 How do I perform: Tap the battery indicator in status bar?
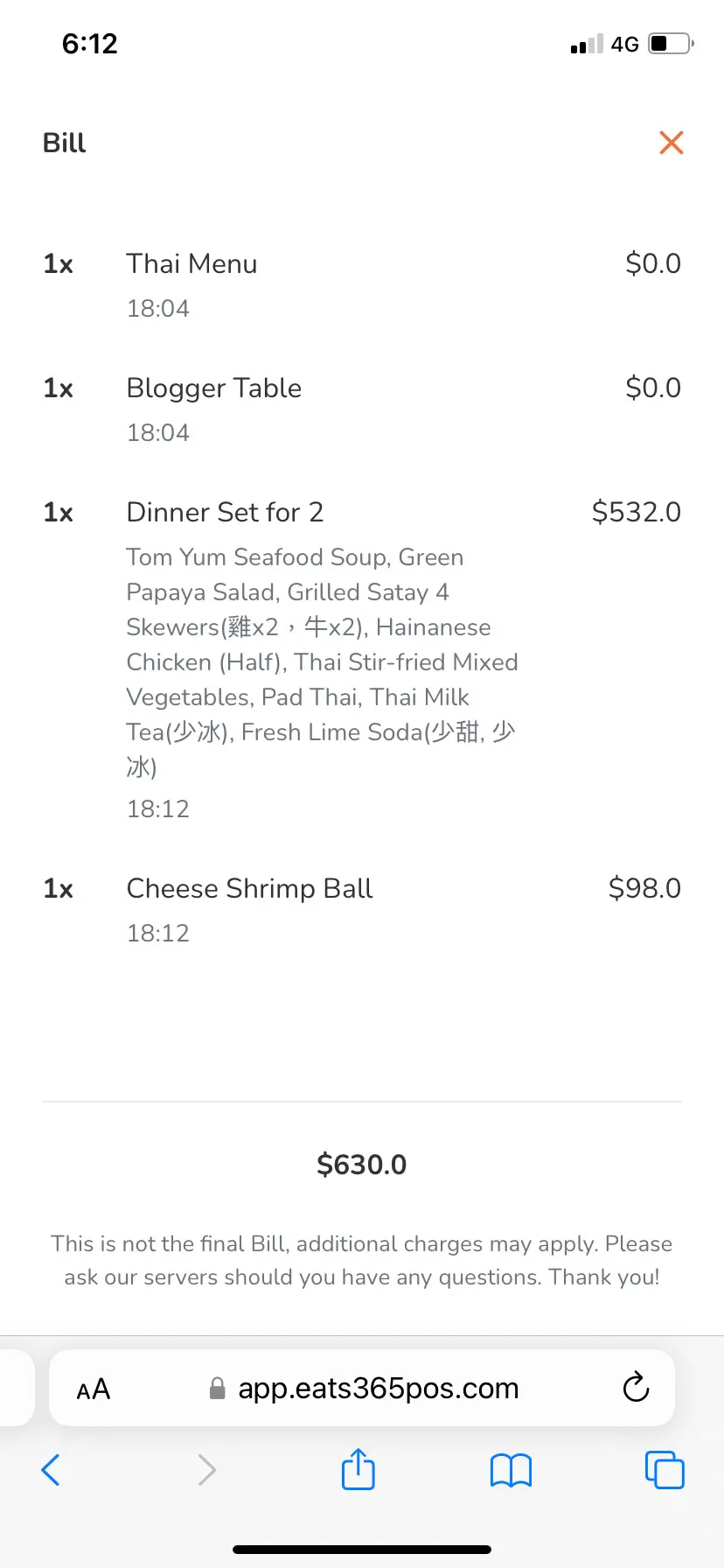[x=671, y=44]
